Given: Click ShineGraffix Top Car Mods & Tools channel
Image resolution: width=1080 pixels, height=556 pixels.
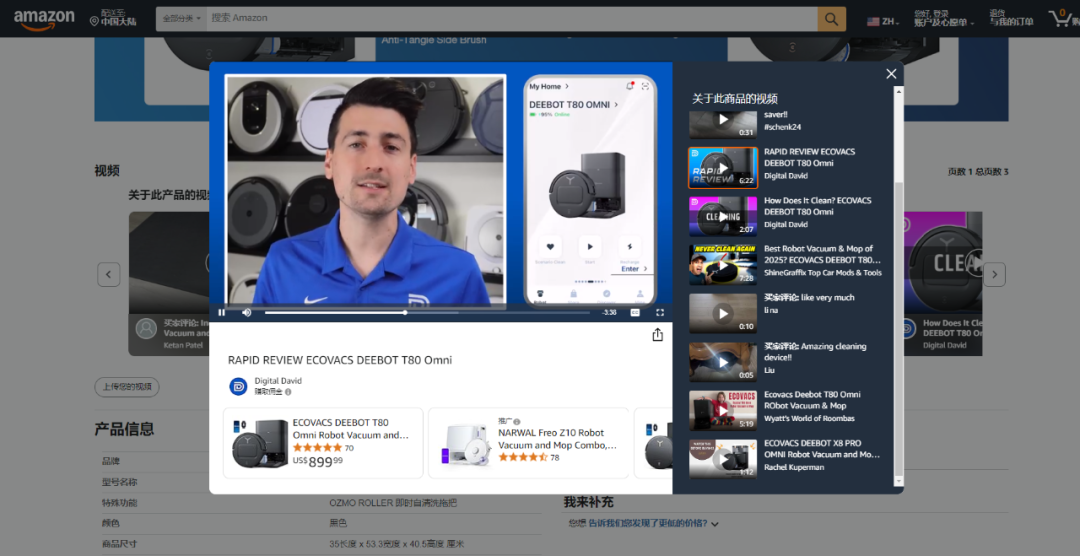Looking at the screenshot, I should (822, 273).
